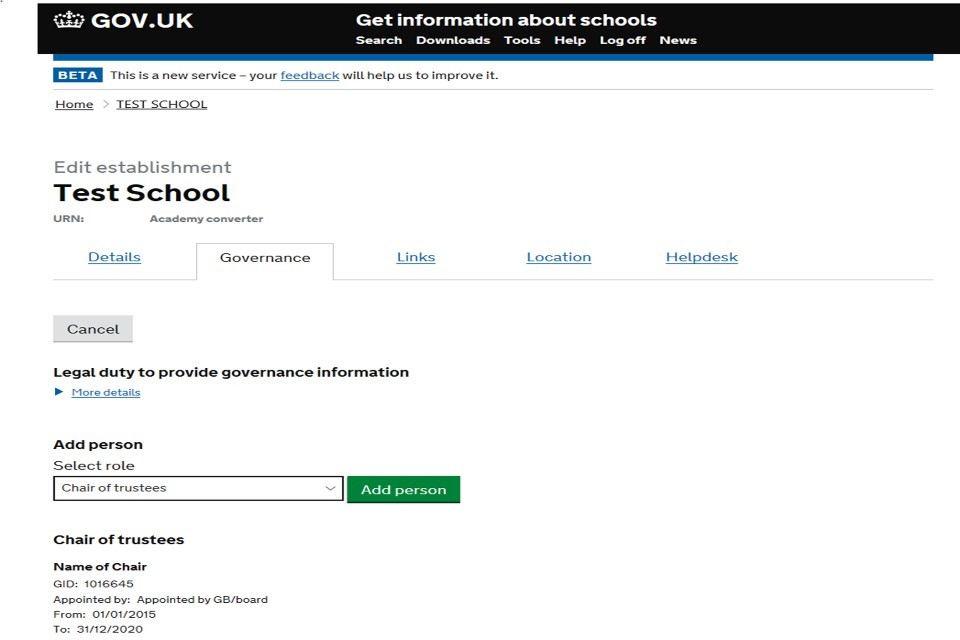The image size is (960, 640).
Task: Open the Help header link
Action: pos(570,40)
